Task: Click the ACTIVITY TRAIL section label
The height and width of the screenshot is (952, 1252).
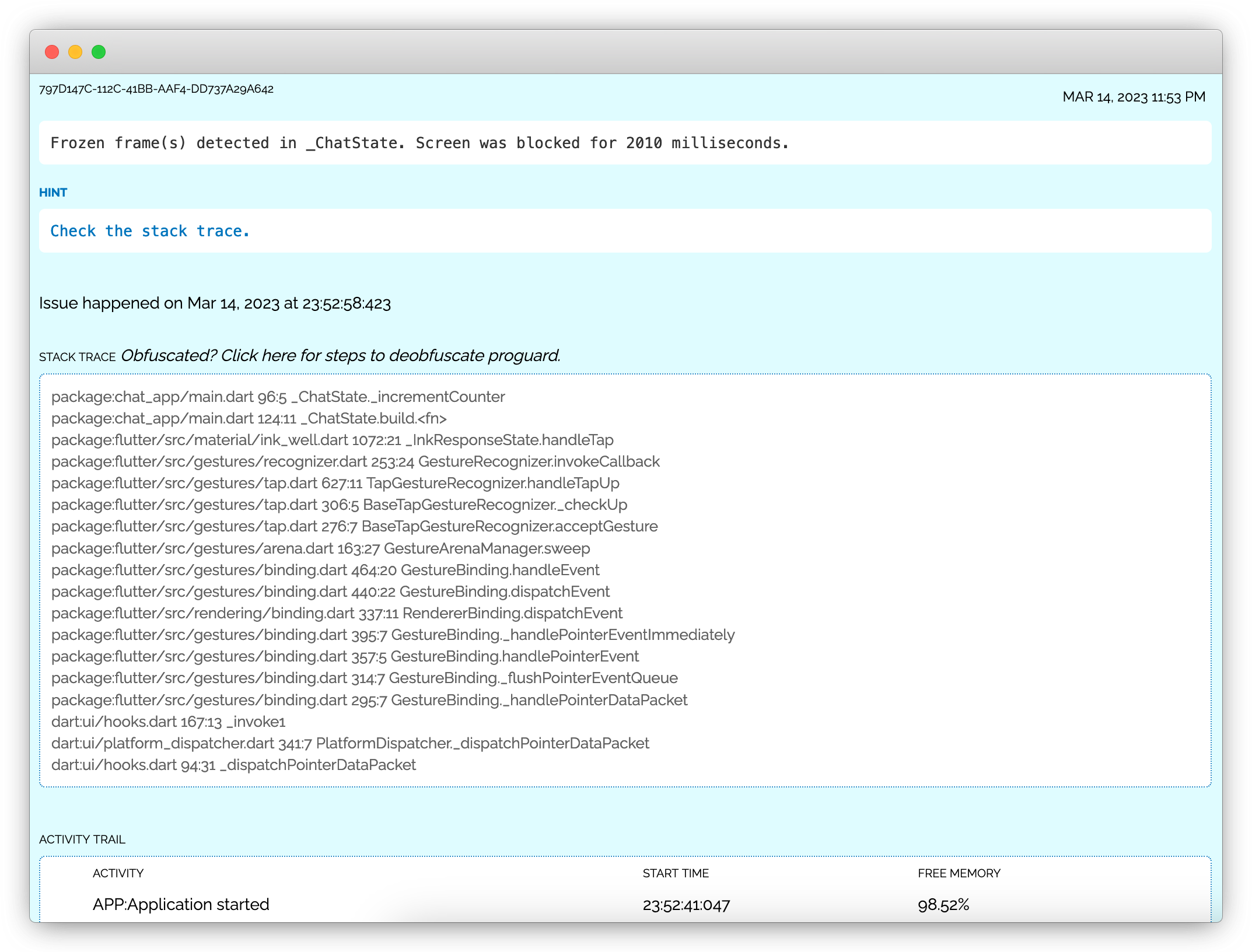Action: click(82, 839)
